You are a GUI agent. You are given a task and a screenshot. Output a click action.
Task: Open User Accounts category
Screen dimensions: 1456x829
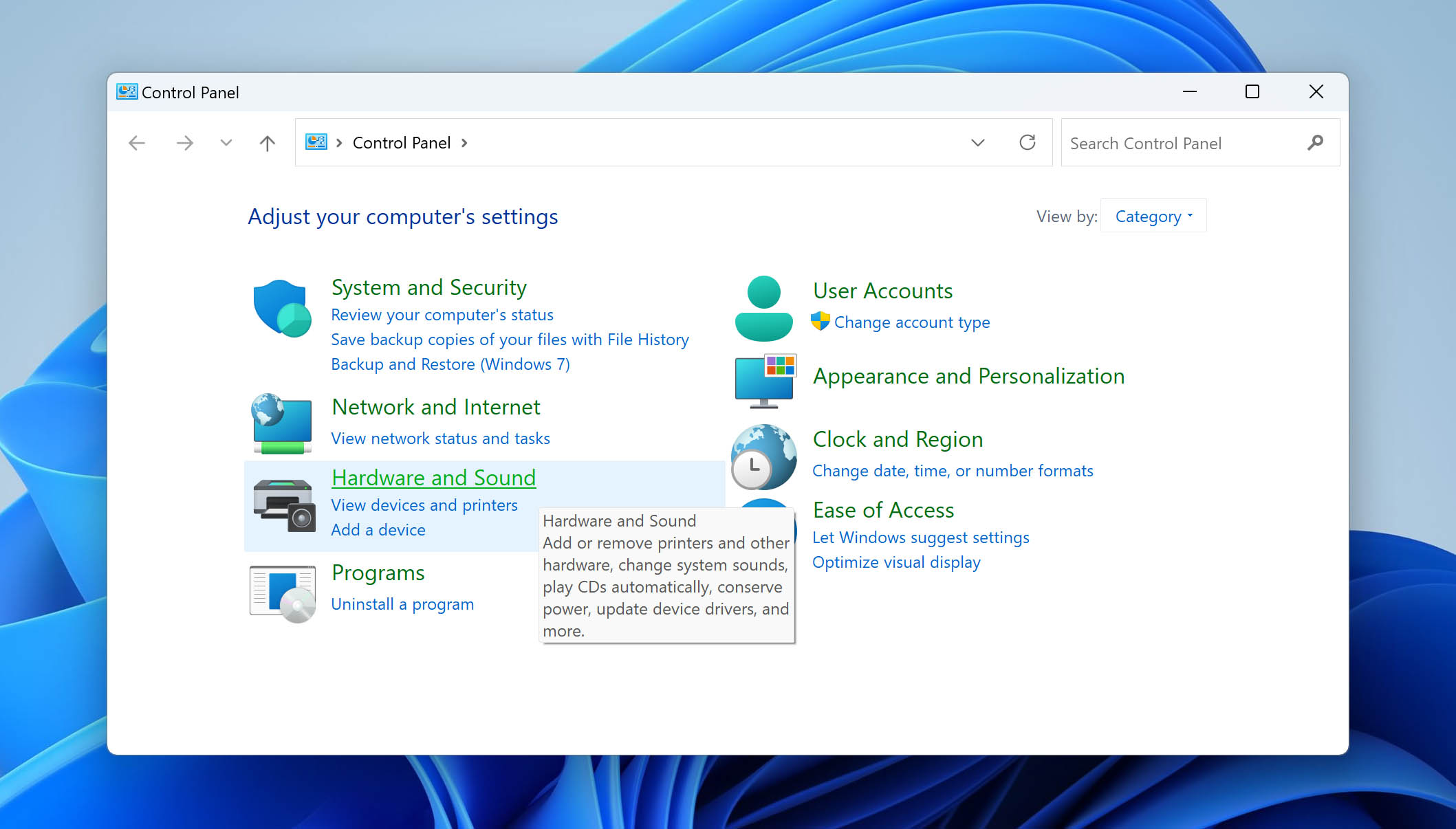[x=882, y=291]
